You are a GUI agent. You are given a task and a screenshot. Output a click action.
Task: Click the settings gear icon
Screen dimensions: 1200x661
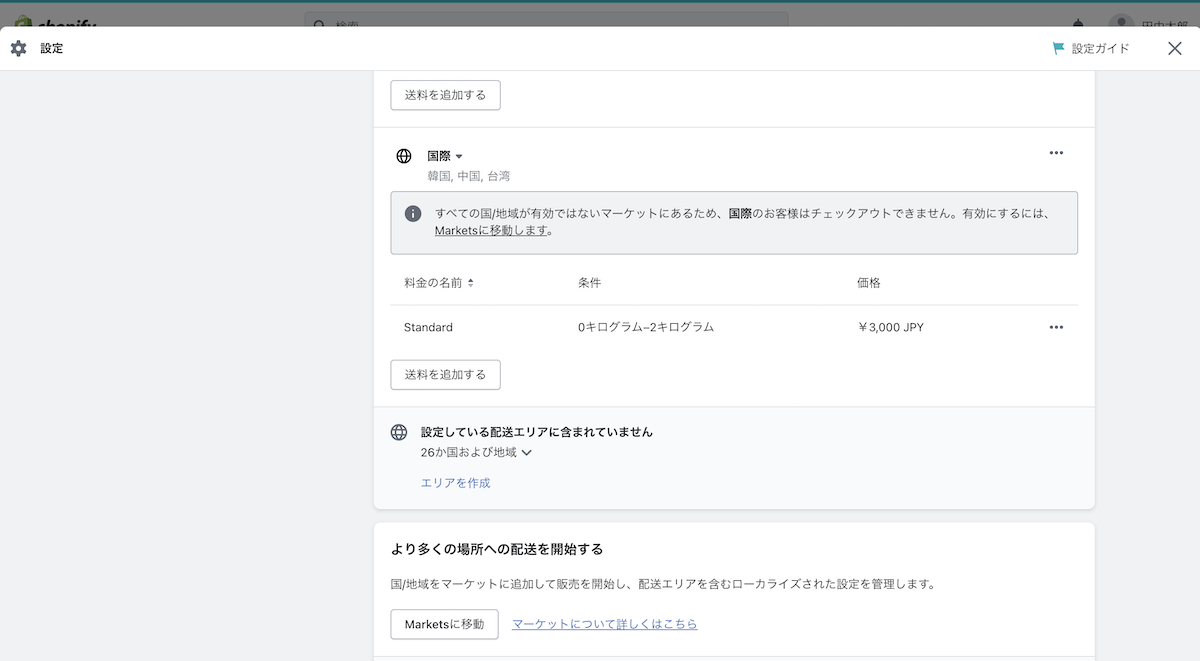[18, 48]
